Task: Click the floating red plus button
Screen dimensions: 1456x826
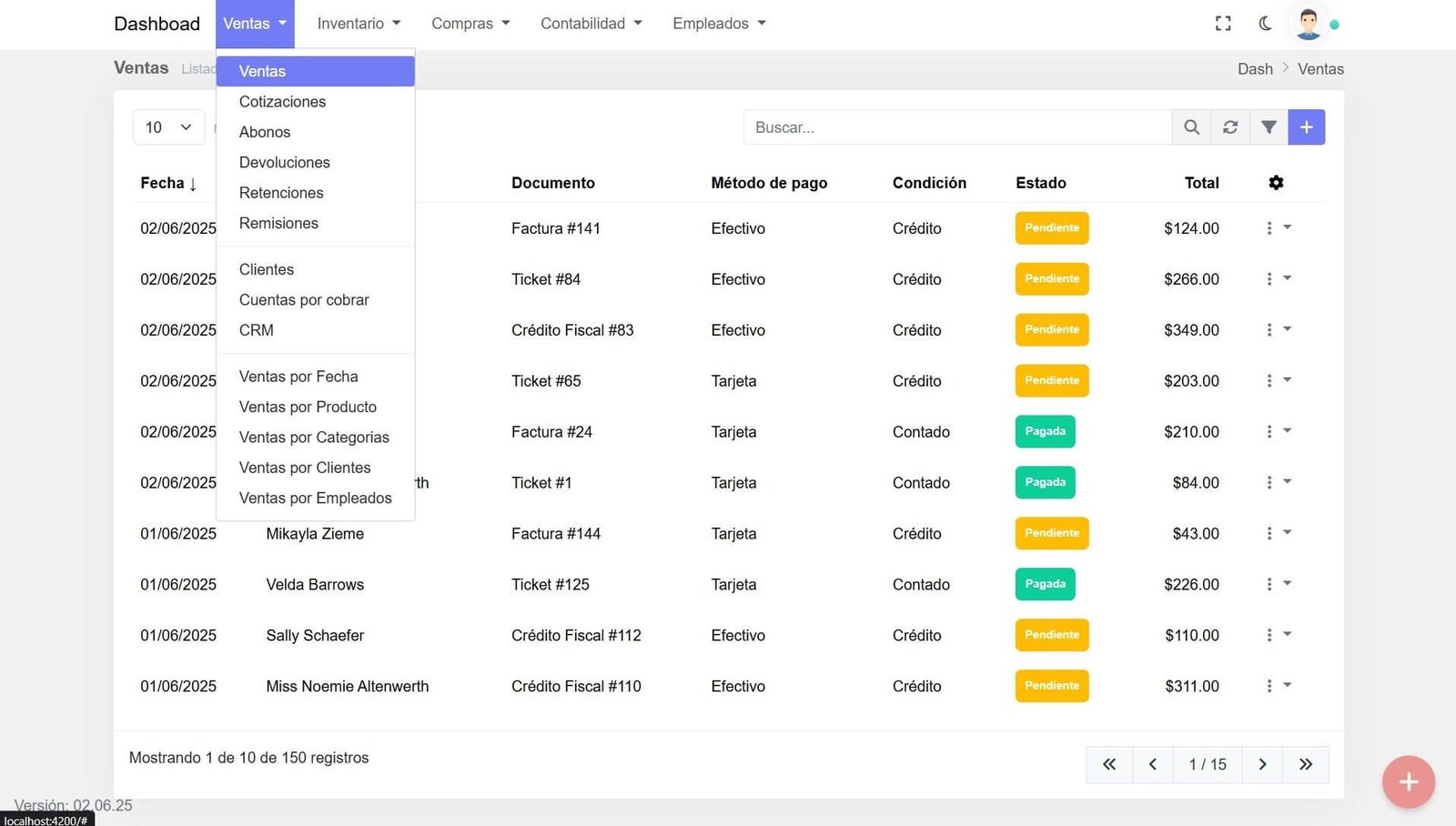Action: [x=1408, y=781]
